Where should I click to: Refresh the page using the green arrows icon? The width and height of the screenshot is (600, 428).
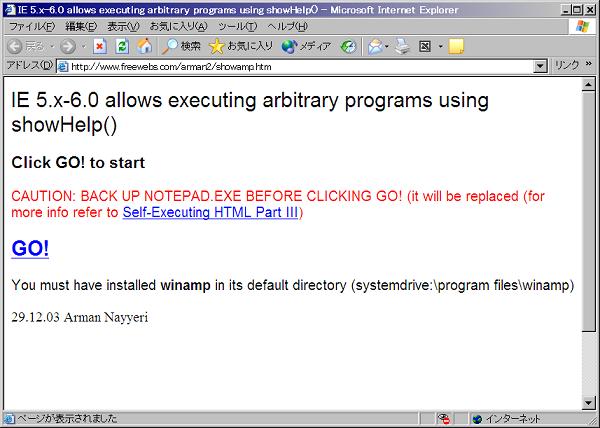coord(122,47)
